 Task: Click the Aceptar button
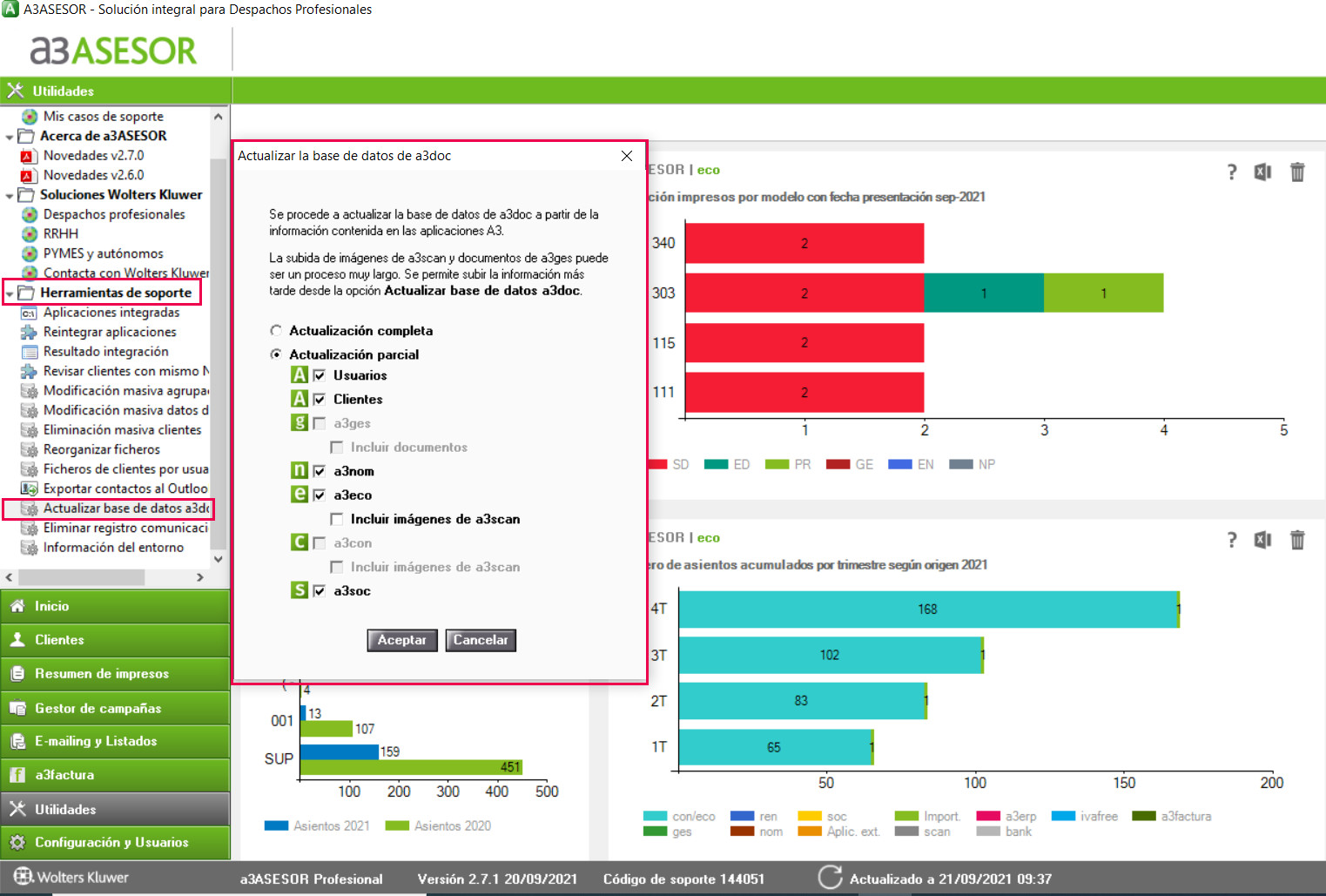pyautogui.click(x=402, y=640)
